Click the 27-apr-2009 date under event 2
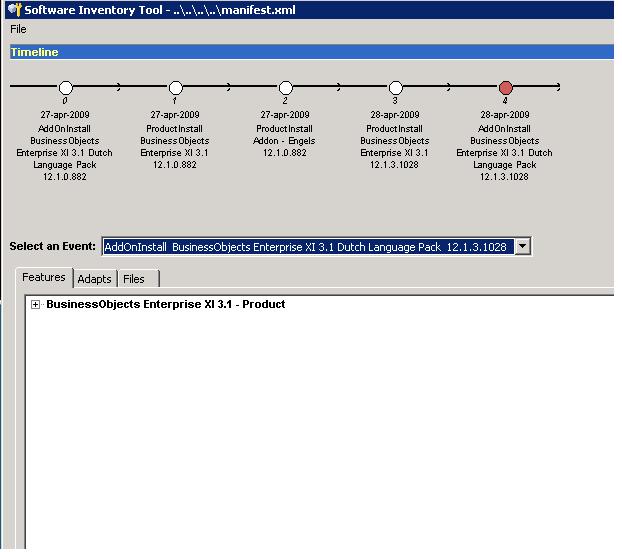The image size is (622, 552). pyautogui.click(x=285, y=115)
